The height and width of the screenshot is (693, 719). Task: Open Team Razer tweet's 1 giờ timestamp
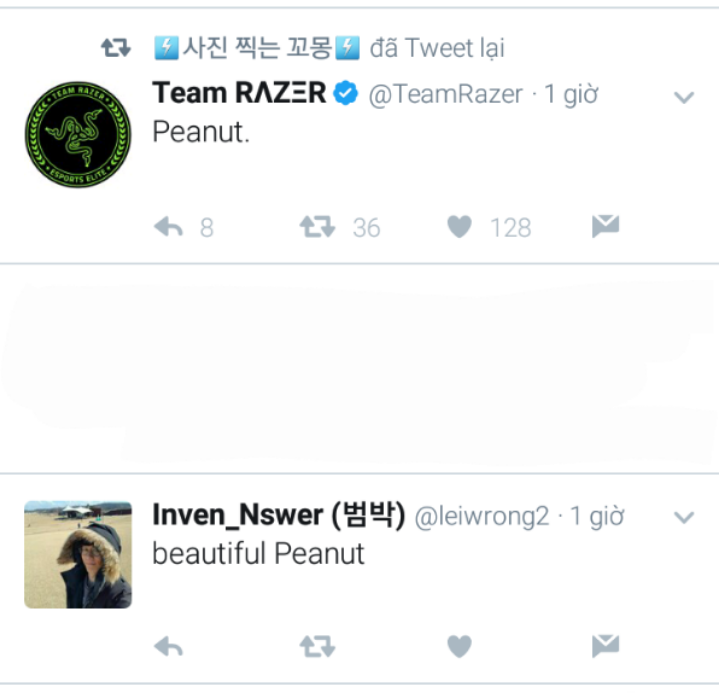(572, 95)
